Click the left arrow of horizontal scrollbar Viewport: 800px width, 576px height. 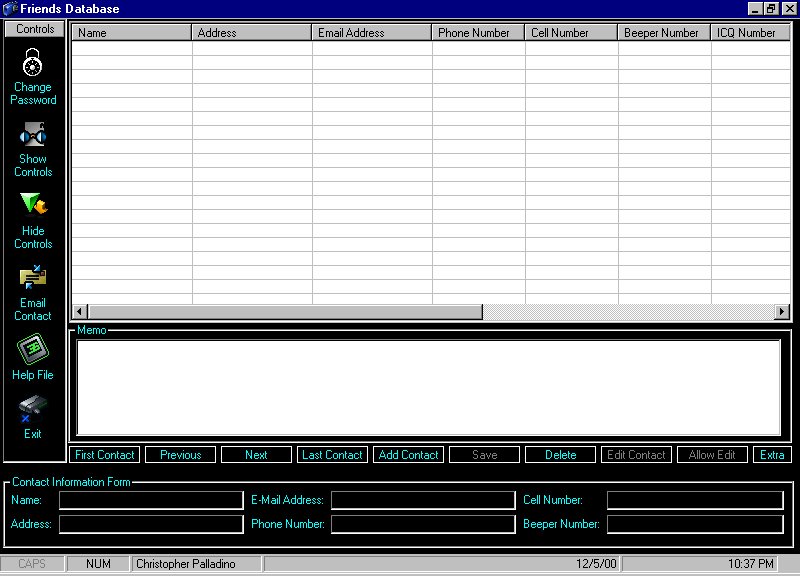pyautogui.click(x=80, y=311)
